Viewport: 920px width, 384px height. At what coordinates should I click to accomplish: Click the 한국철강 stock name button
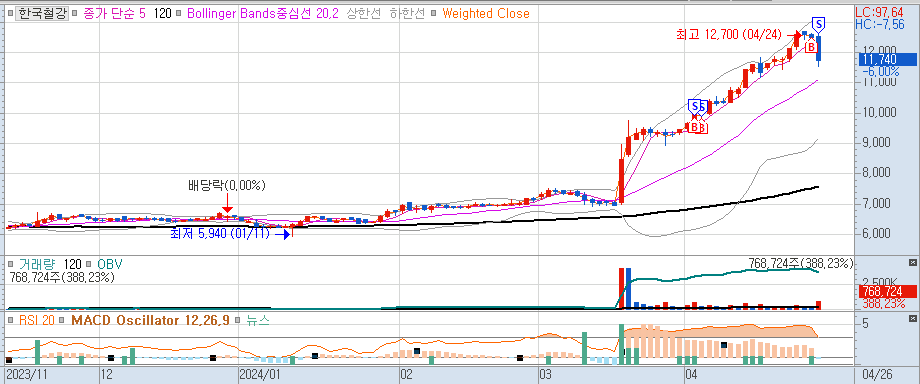42,14
